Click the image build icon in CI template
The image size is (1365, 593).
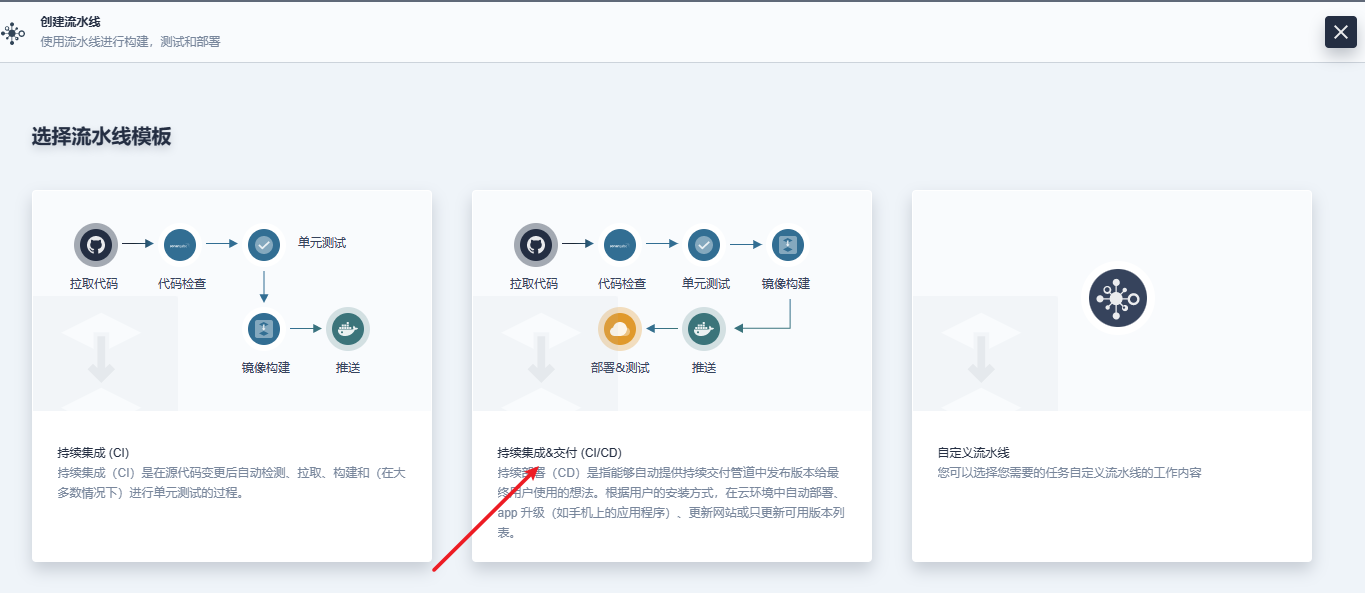coord(264,328)
